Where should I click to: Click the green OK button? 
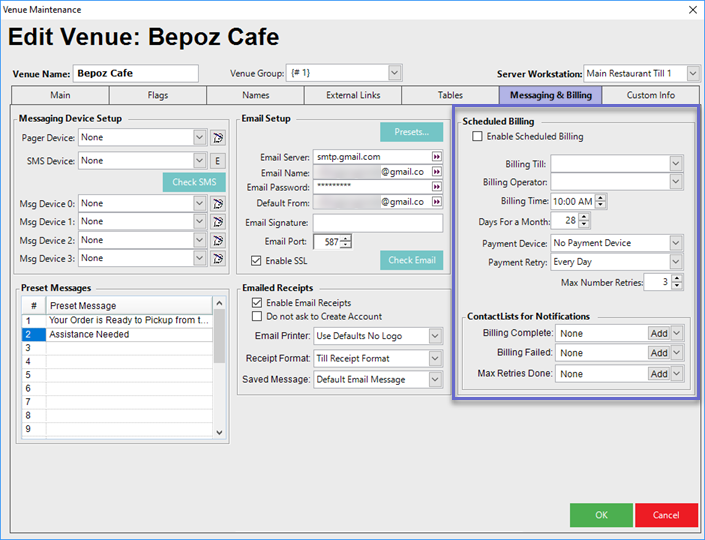coord(601,515)
